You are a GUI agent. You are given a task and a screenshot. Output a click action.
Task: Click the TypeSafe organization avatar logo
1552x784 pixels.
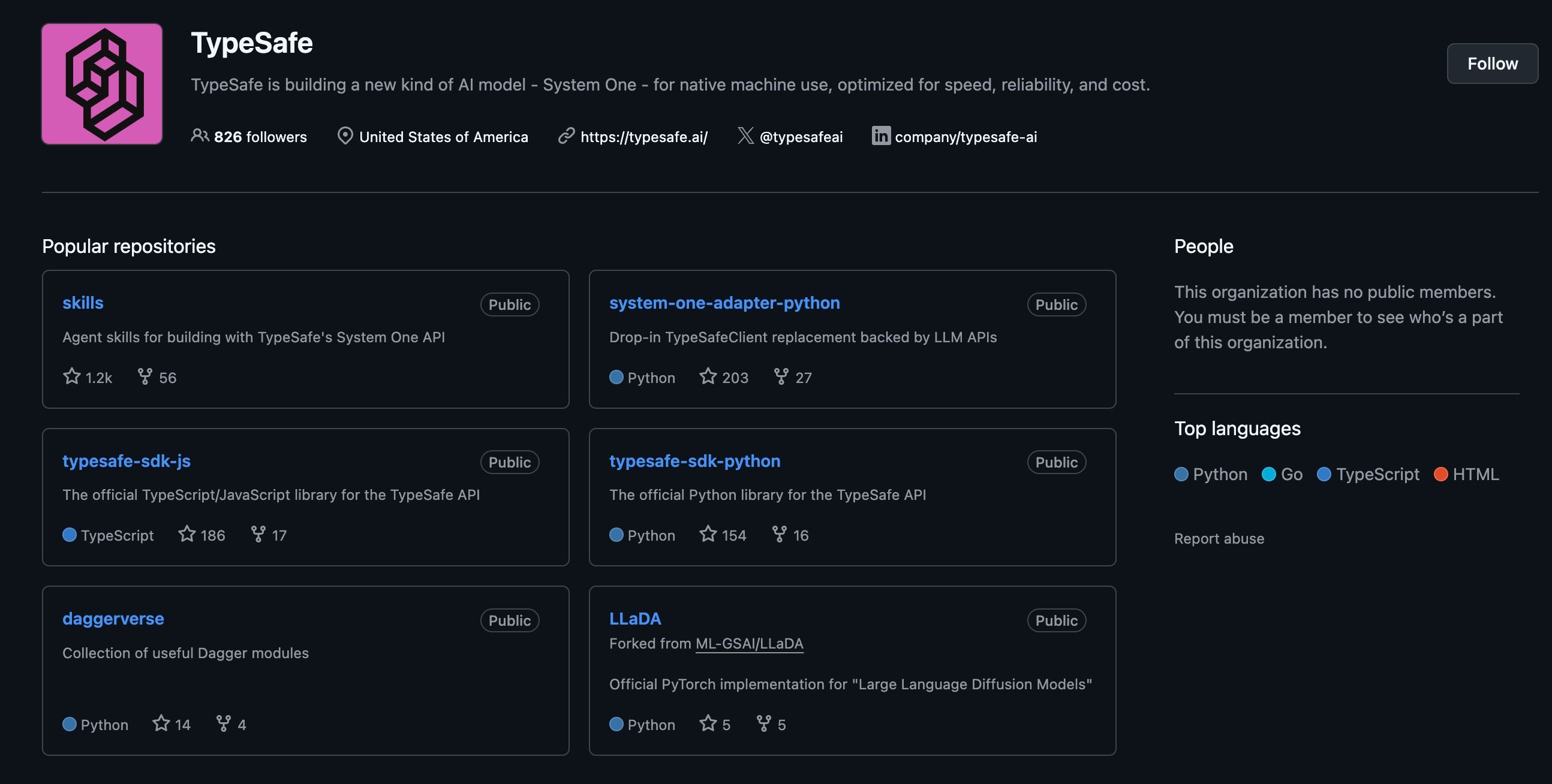tap(102, 84)
